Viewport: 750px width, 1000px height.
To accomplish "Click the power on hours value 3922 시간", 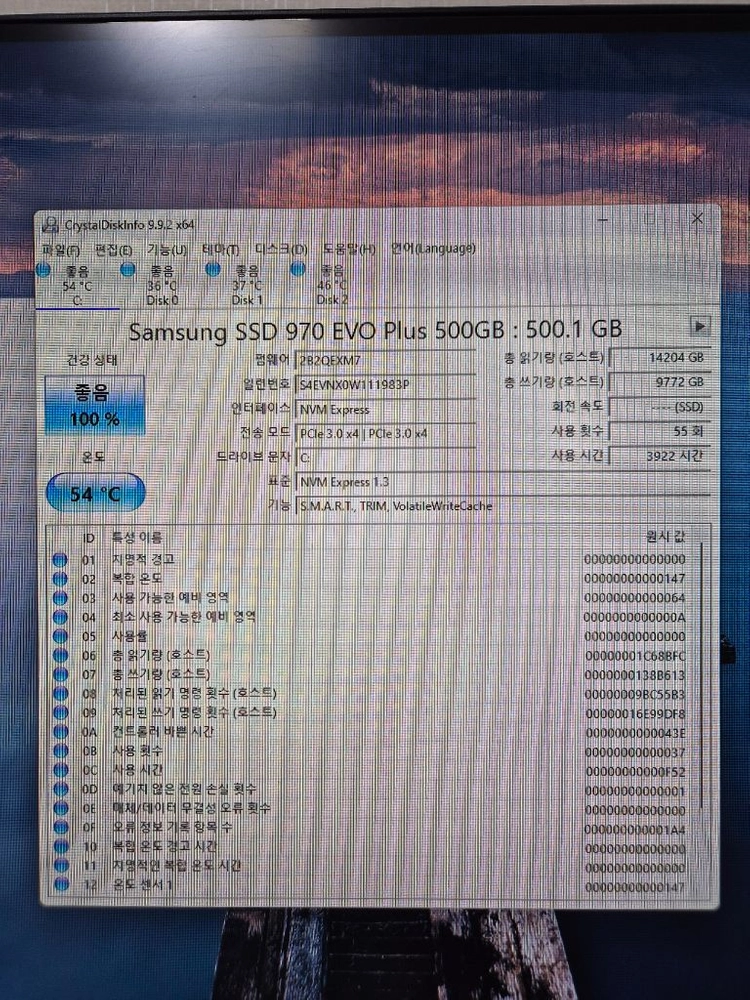I will [659, 455].
